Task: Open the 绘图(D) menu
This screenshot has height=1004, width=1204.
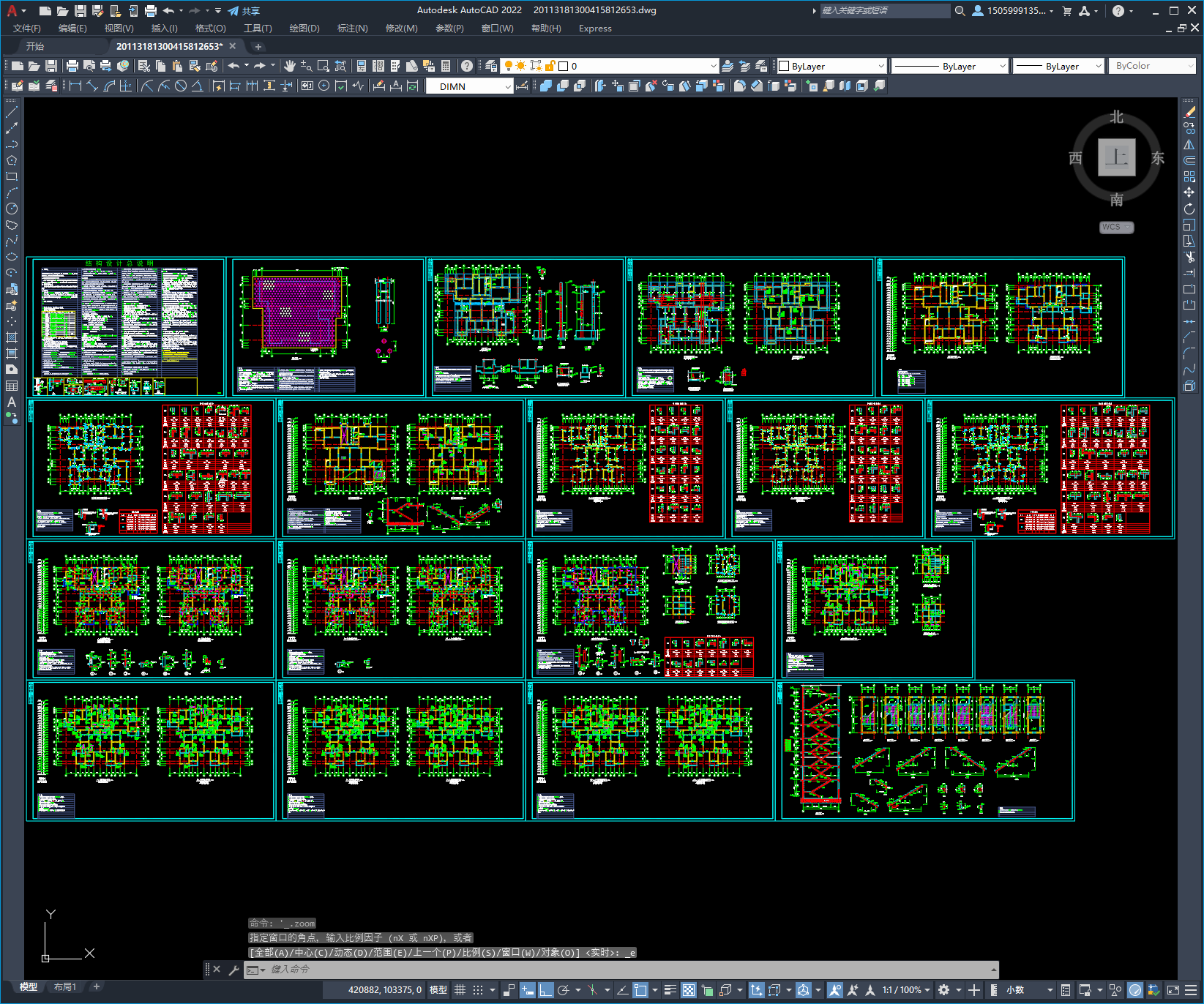Action: [304, 29]
